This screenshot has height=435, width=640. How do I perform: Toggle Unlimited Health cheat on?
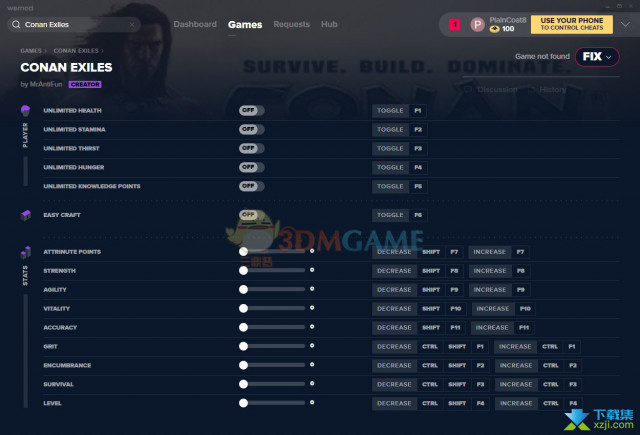[251, 111]
